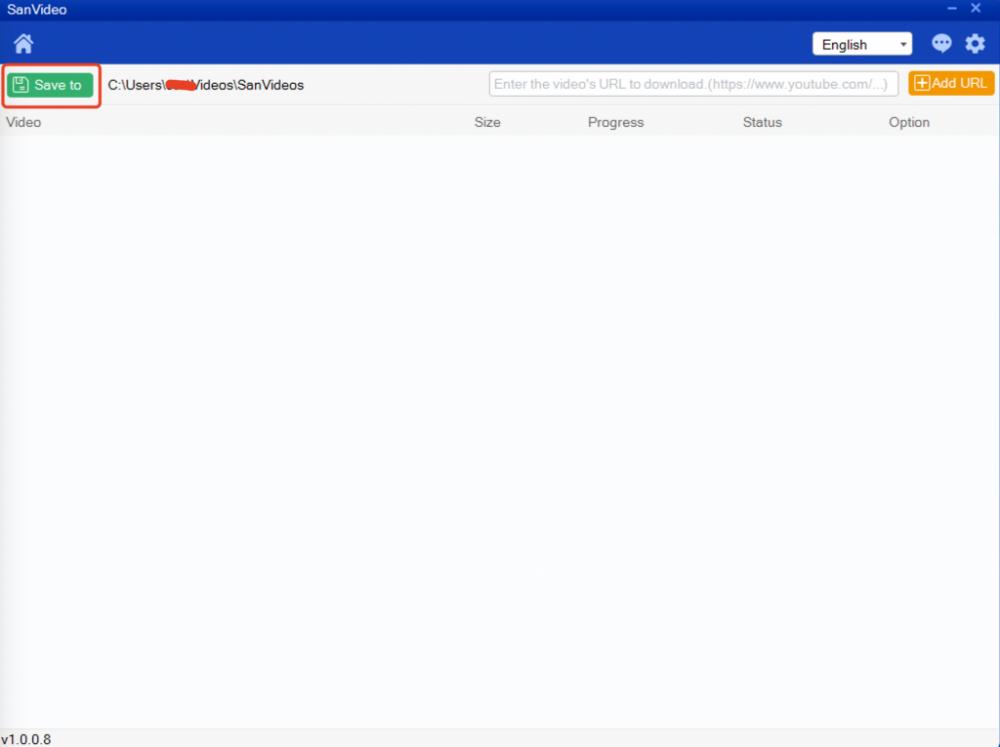Click the Home icon in the toolbar
1000x747 pixels.
click(x=22, y=43)
